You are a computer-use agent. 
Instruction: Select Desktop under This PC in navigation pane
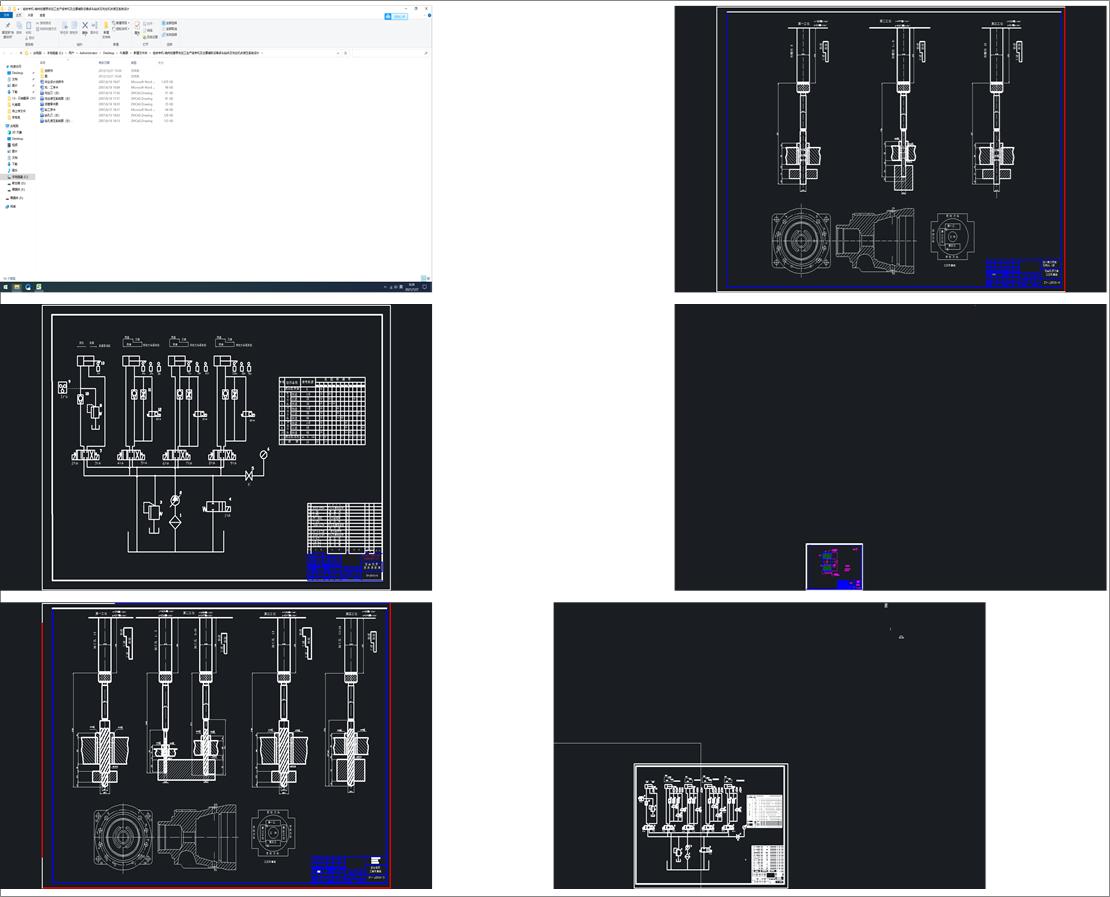click(x=17, y=139)
